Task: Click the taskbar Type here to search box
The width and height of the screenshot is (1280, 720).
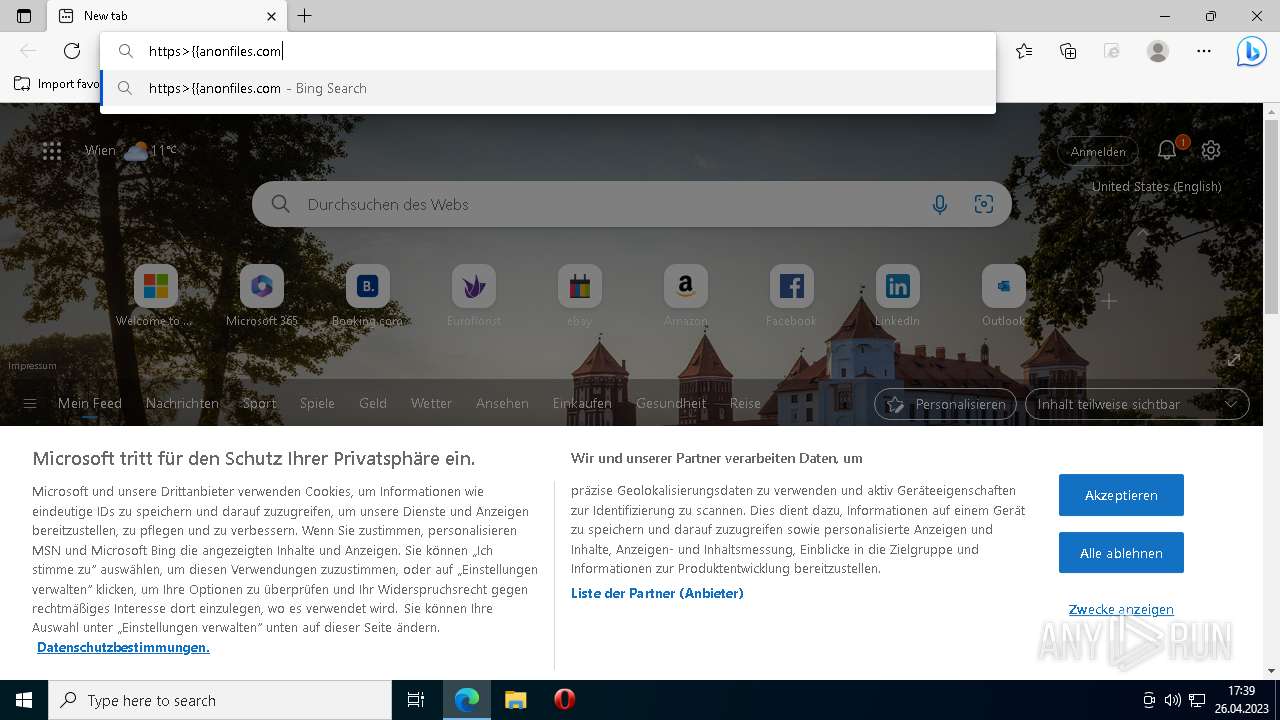Action: pos(220,700)
